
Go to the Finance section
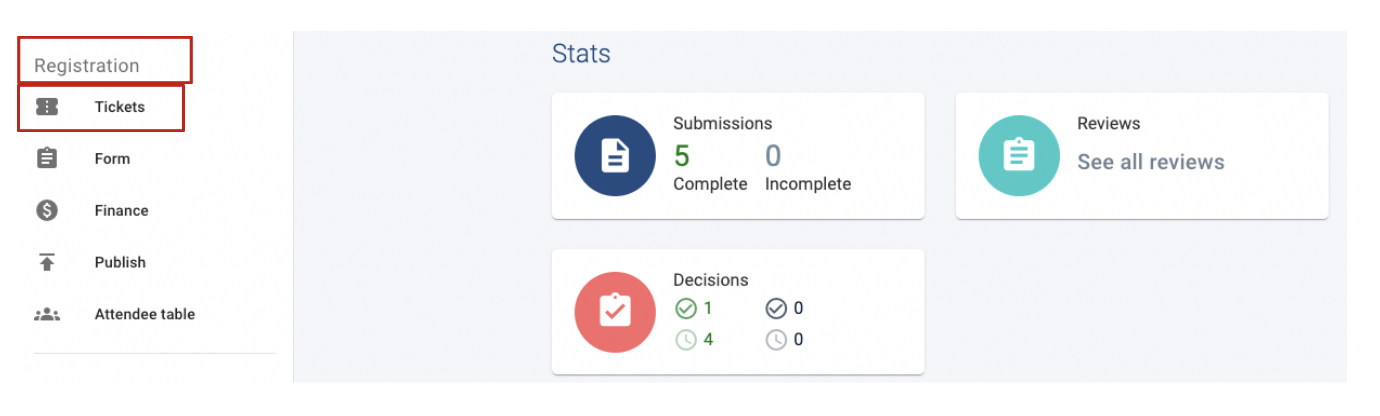(121, 211)
